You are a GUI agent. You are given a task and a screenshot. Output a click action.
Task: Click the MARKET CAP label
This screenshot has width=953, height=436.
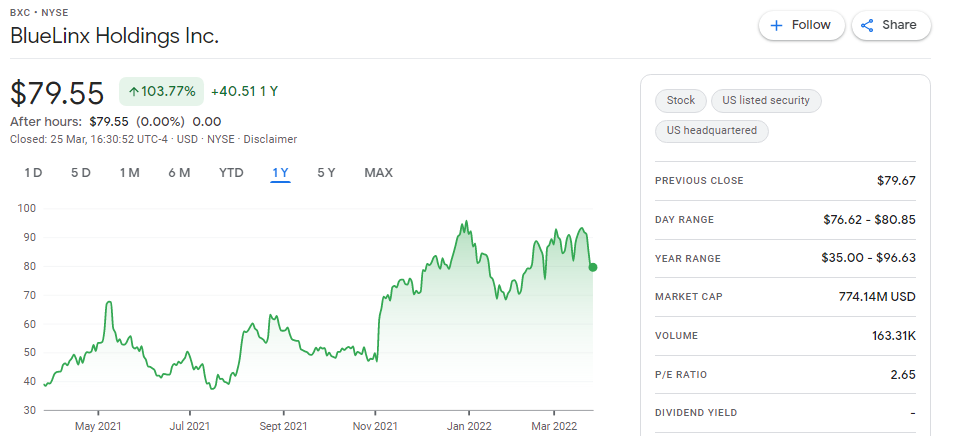(x=689, y=297)
